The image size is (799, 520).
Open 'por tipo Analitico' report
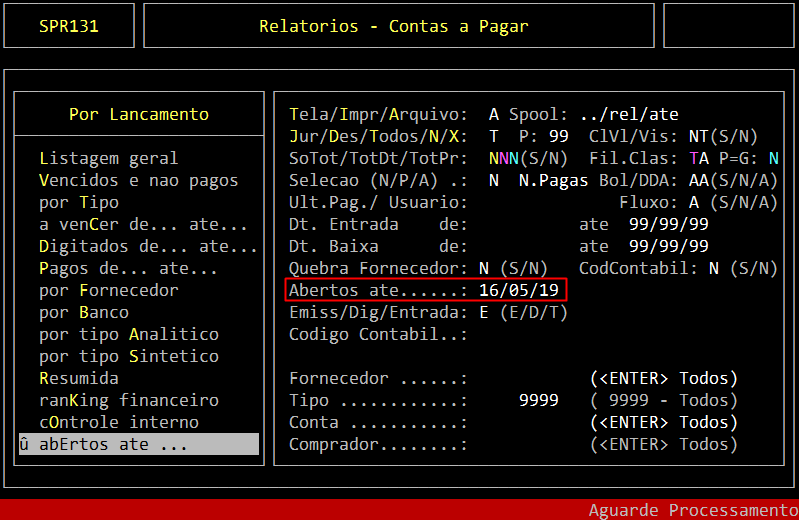pos(128,334)
